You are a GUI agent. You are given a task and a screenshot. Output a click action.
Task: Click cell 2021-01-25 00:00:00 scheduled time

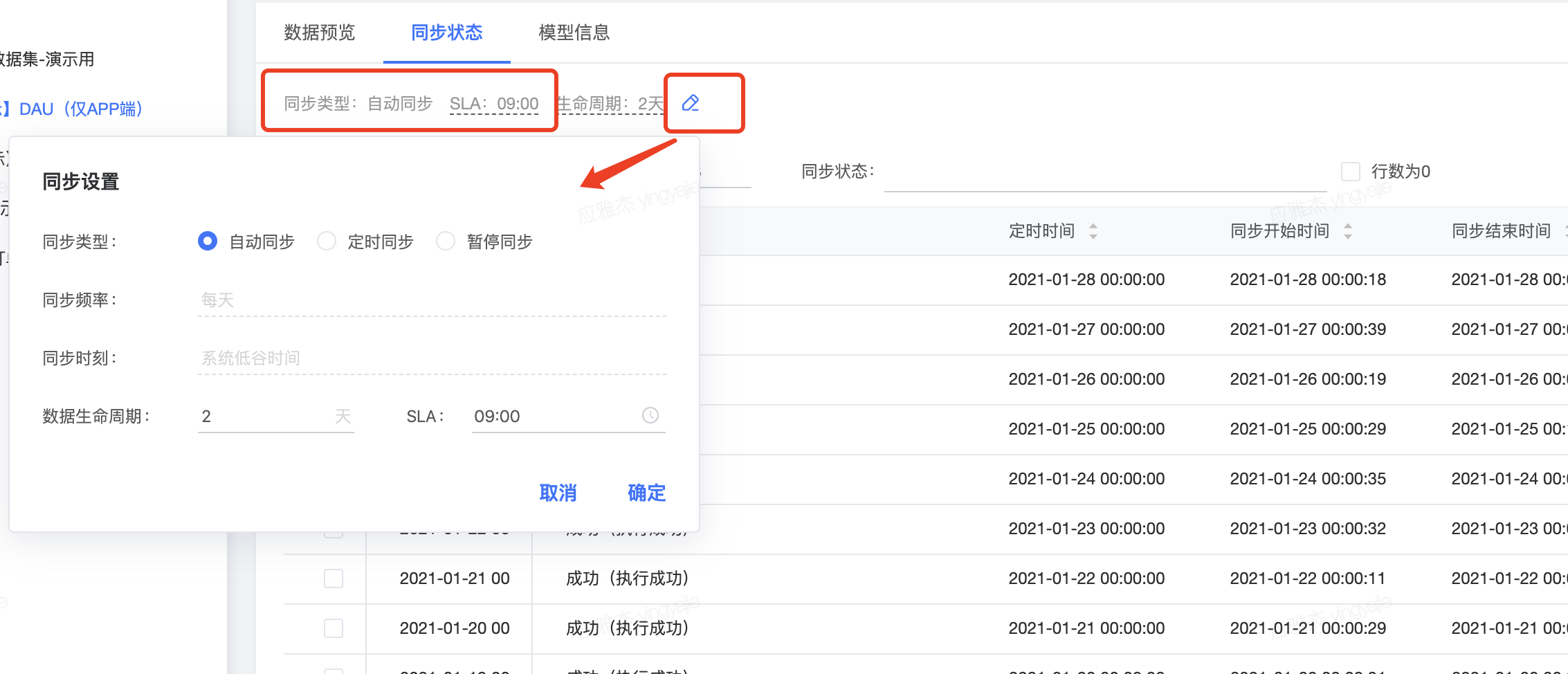coord(1087,429)
